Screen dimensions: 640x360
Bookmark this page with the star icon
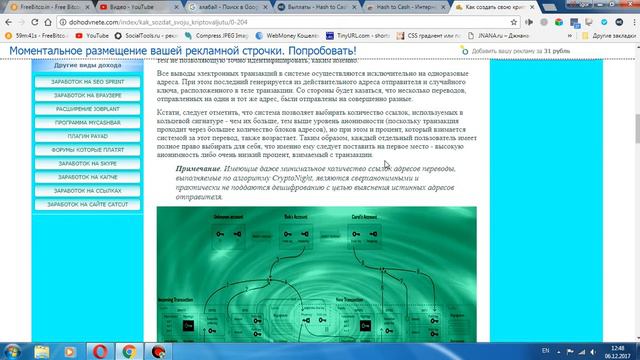513,22
